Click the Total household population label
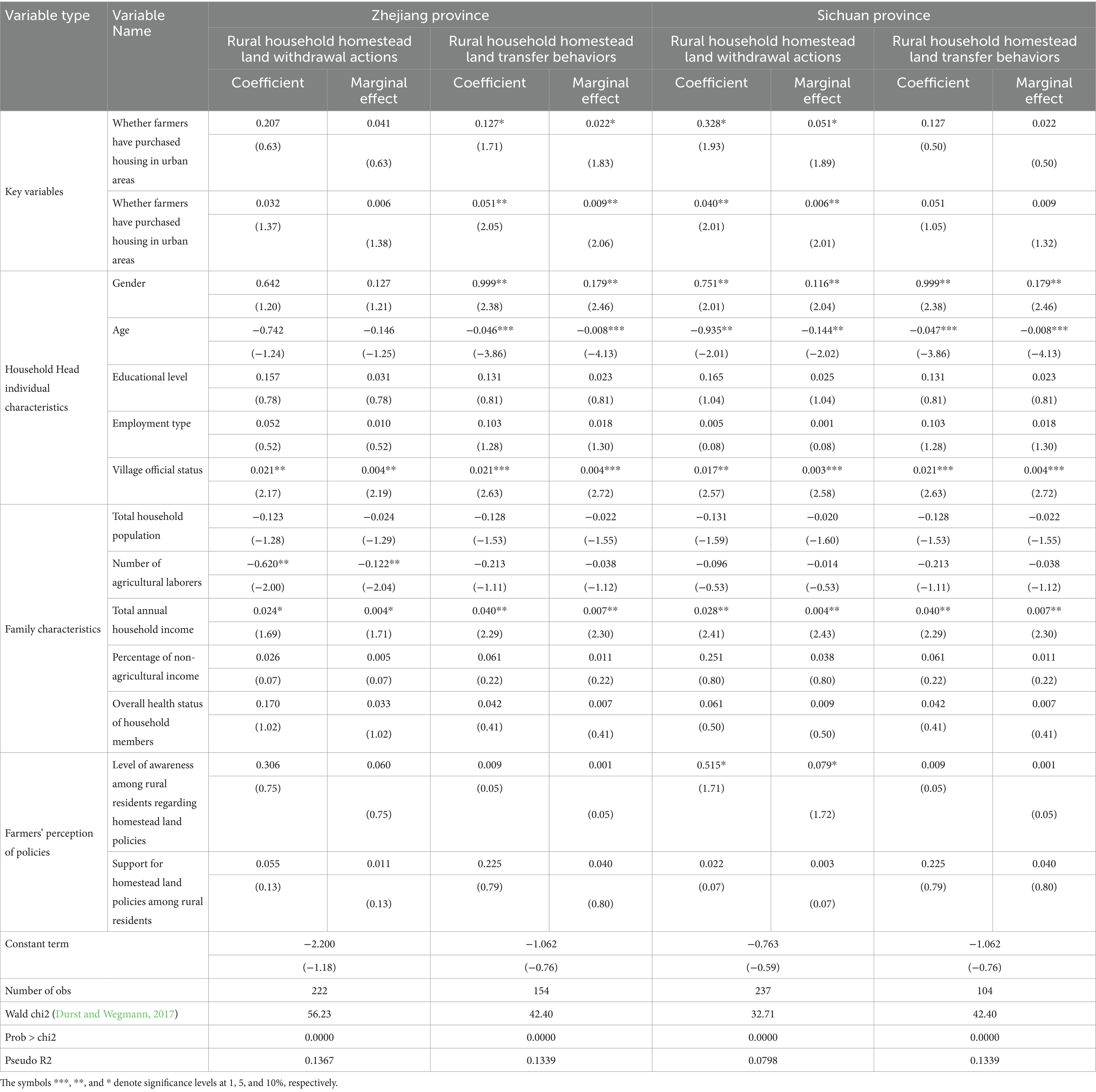This screenshot has height=1092, width=1096. pos(147,526)
